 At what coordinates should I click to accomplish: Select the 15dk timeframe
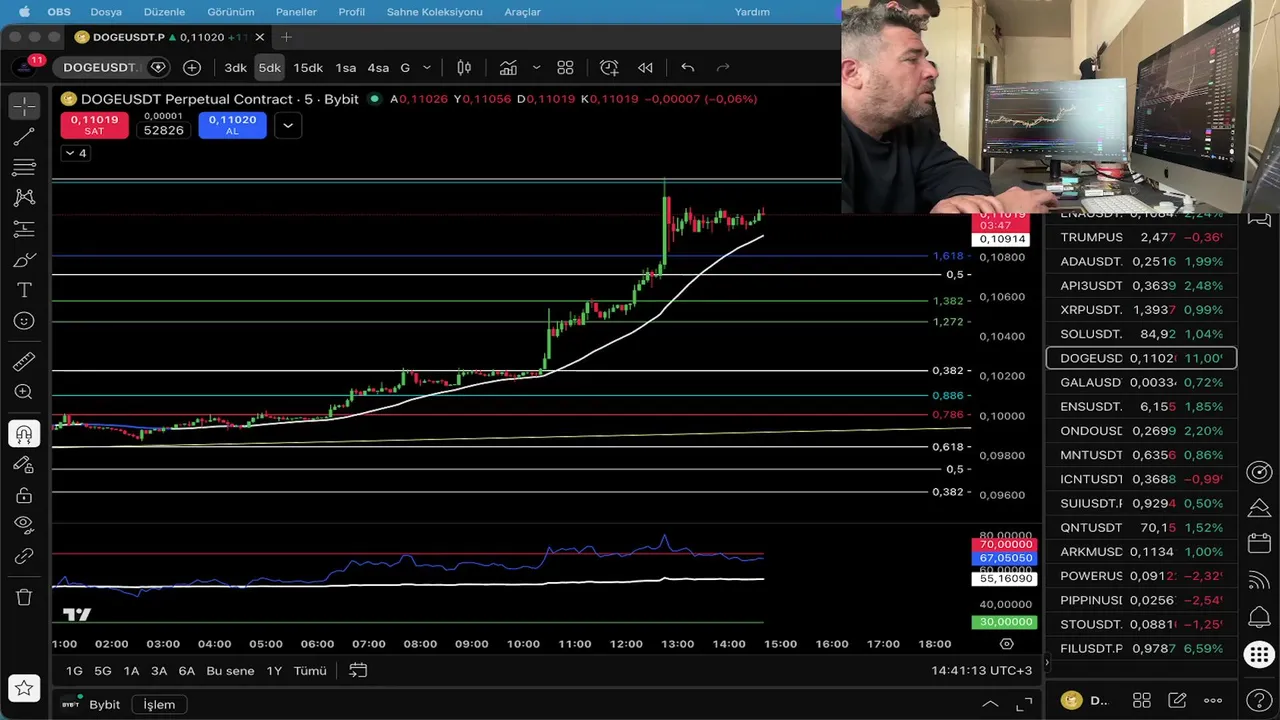[x=308, y=68]
